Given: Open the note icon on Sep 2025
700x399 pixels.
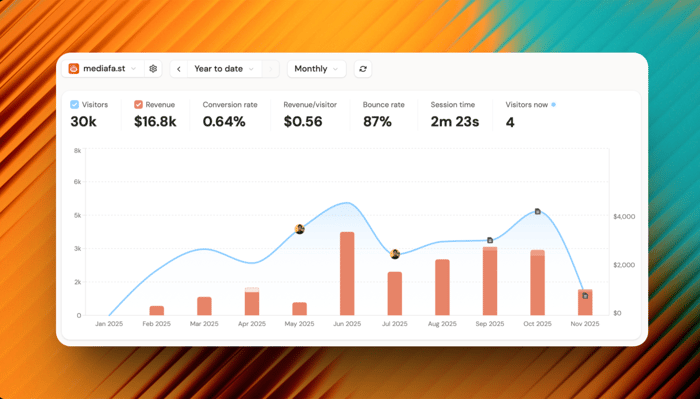Looking at the screenshot, I should (490, 240).
